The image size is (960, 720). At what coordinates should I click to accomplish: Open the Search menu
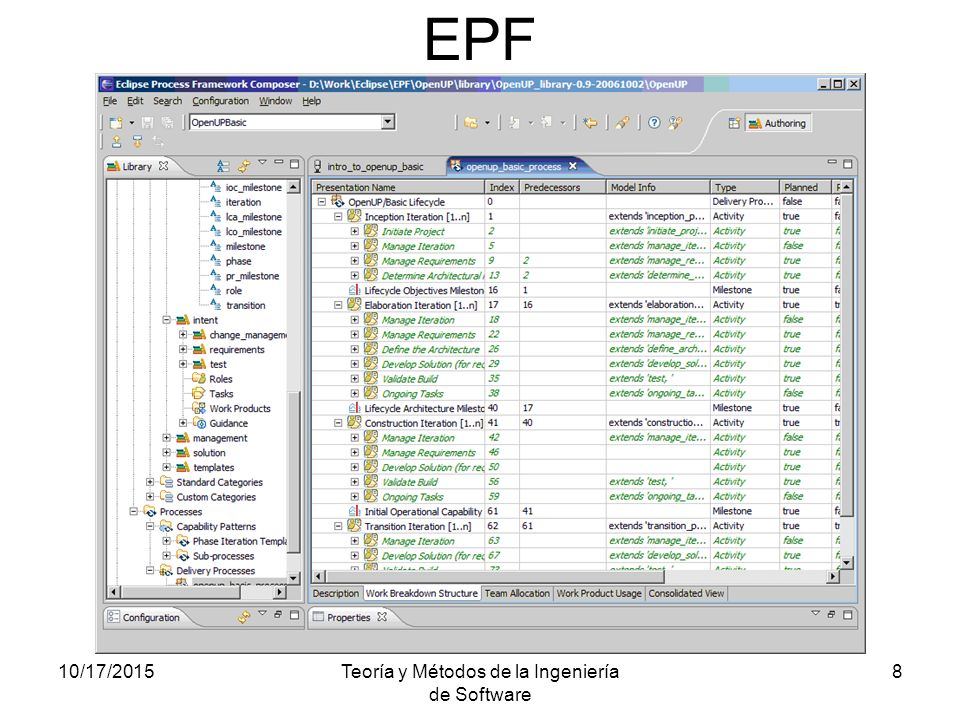pos(167,101)
